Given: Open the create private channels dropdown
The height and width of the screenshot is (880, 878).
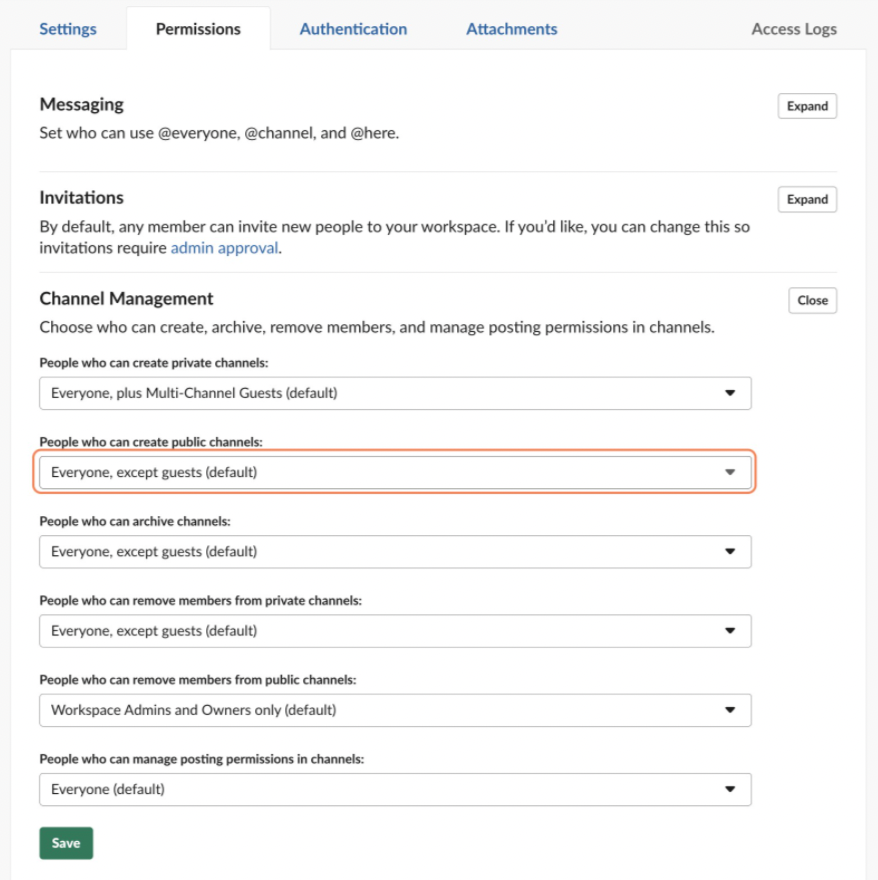Looking at the screenshot, I should point(395,393).
